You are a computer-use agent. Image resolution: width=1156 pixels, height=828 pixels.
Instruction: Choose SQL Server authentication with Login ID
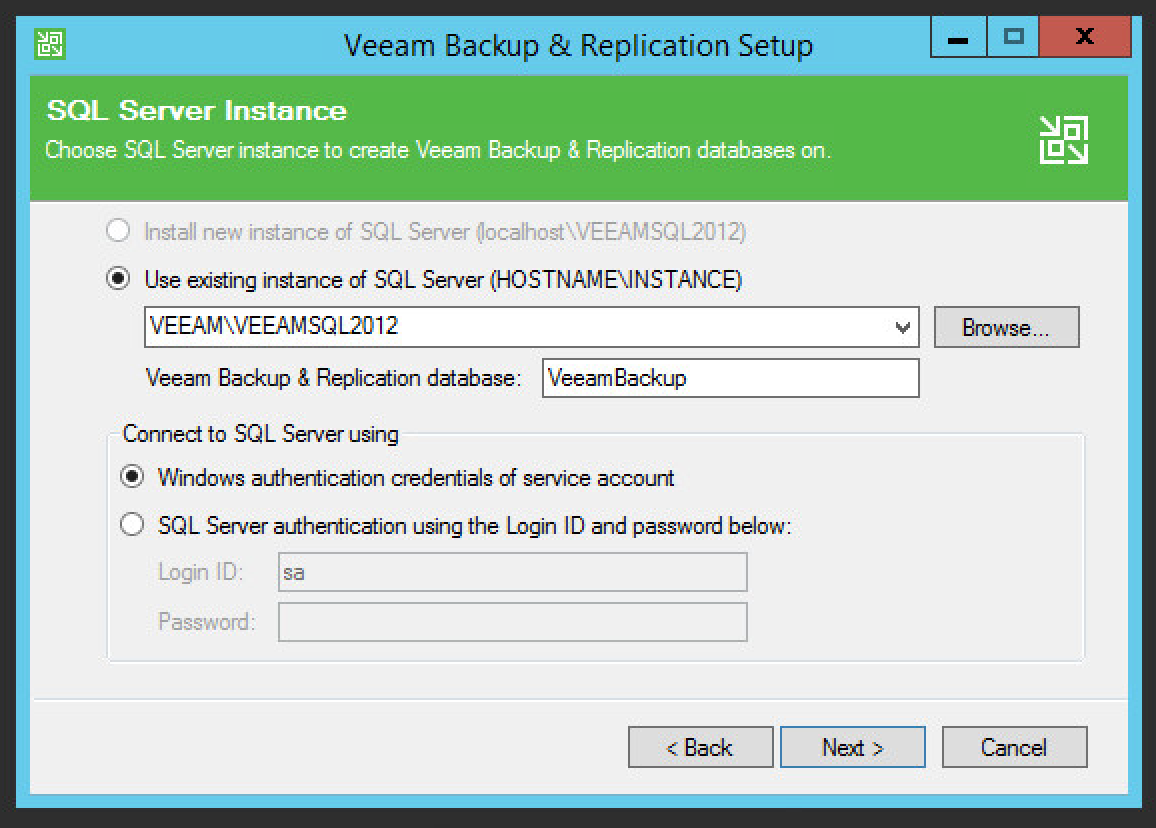point(131,525)
